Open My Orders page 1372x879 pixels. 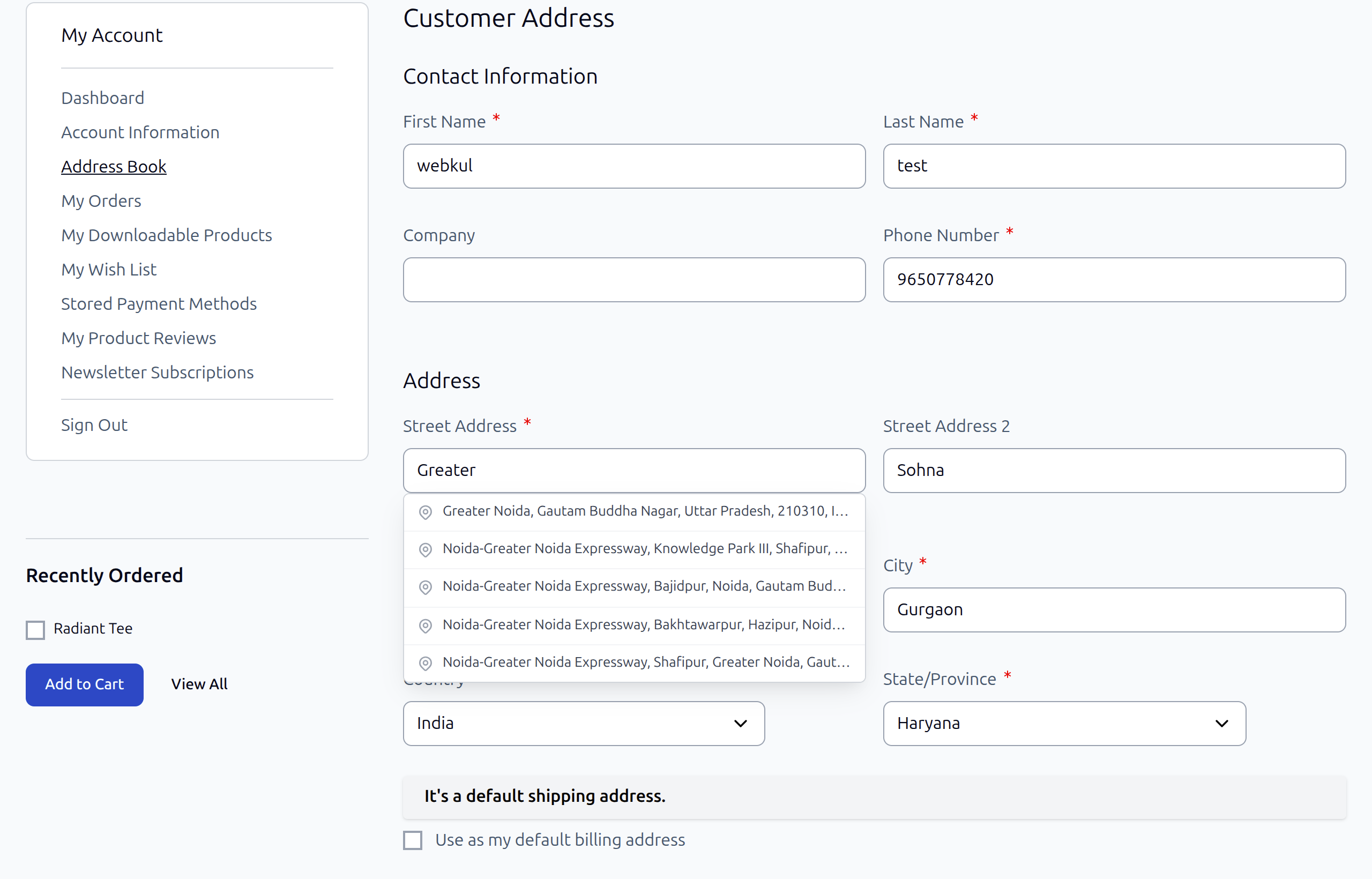click(101, 201)
